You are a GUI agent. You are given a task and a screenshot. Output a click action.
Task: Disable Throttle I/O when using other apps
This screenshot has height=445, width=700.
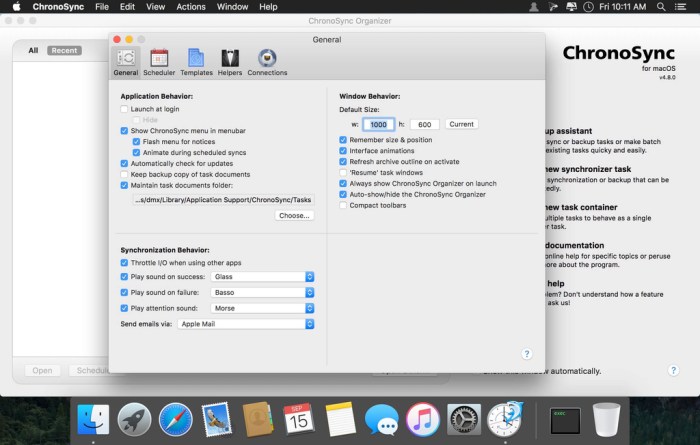(x=124, y=263)
